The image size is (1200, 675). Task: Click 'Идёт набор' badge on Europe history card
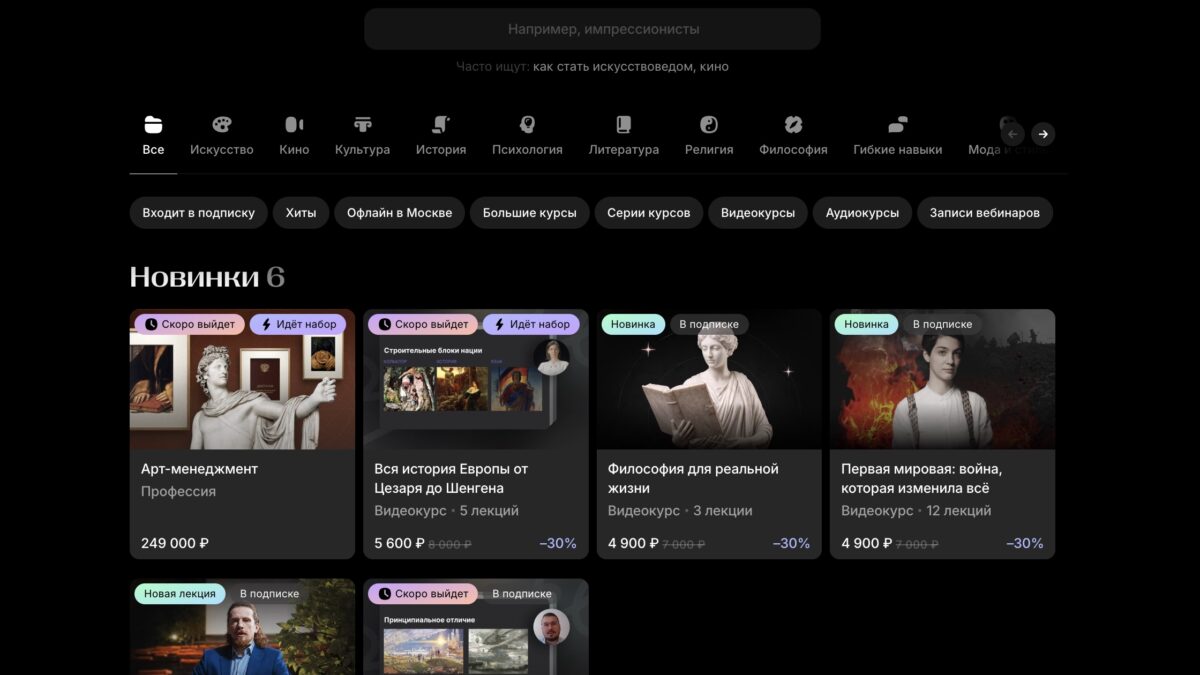tap(531, 324)
